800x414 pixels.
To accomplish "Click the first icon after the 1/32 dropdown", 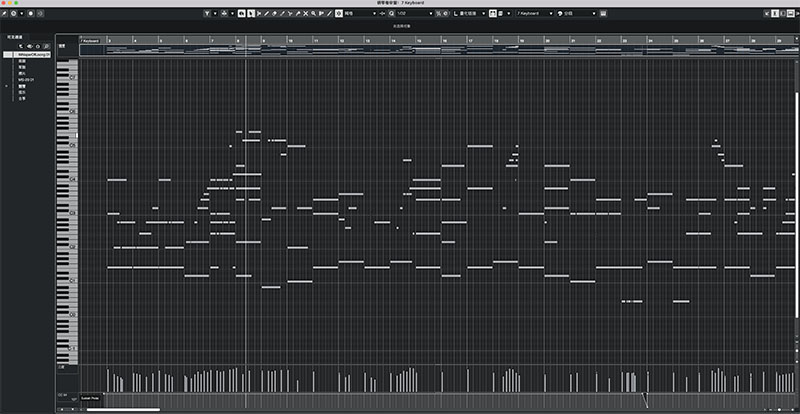I will (438, 13).
